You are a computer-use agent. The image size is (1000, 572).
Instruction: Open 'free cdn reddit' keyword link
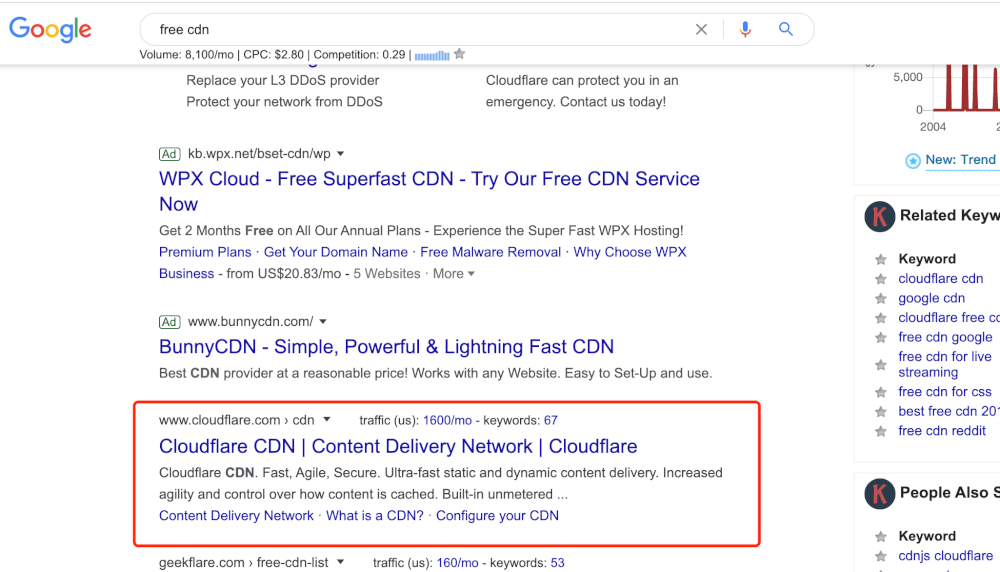click(x=942, y=431)
